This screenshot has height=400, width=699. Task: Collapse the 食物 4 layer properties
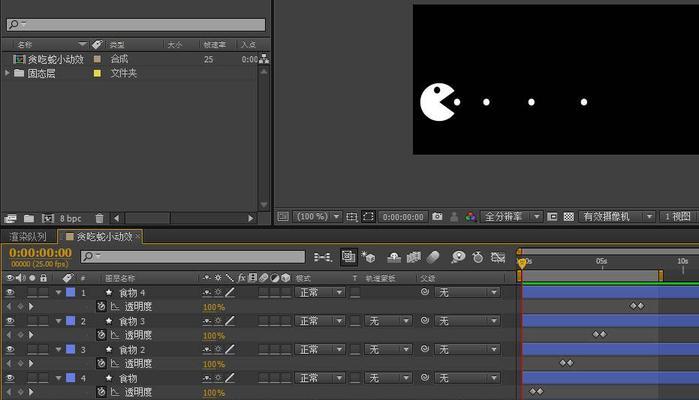coord(58,293)
